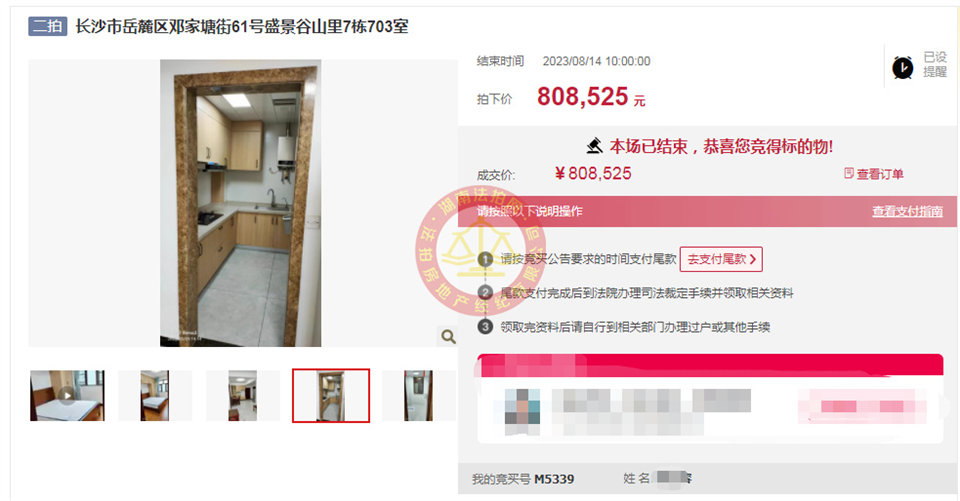960x501 pixels.
Task: Click the alarm clock reminder icon
Action: [902, 67]
